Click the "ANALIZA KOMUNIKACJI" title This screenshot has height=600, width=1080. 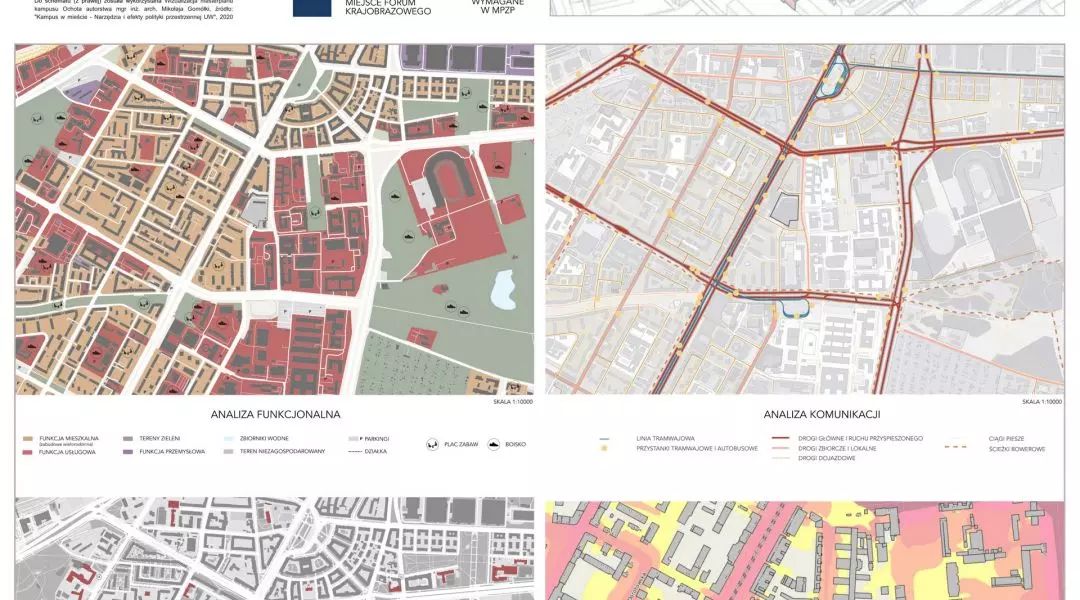[822, 415]
